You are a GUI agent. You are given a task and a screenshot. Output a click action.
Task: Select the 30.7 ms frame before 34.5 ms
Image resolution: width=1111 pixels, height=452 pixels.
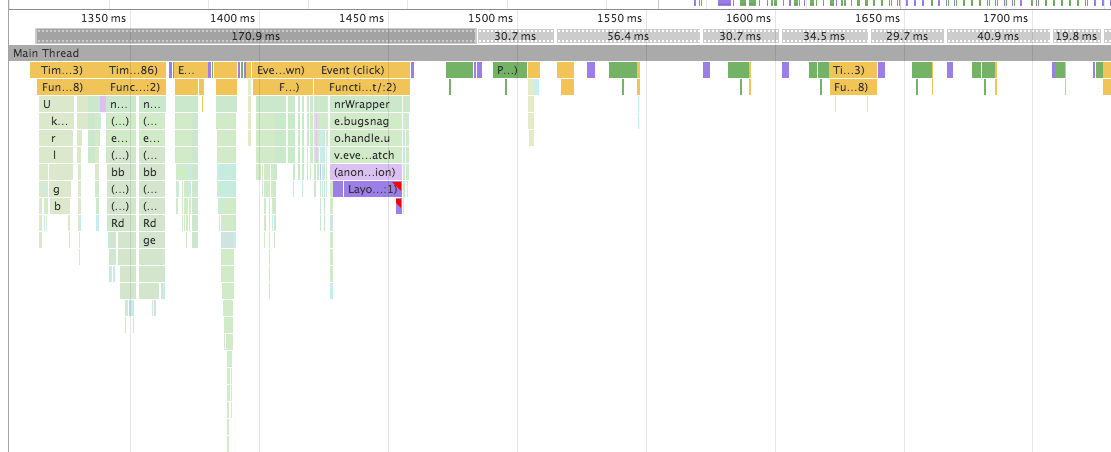coord(740,36)
